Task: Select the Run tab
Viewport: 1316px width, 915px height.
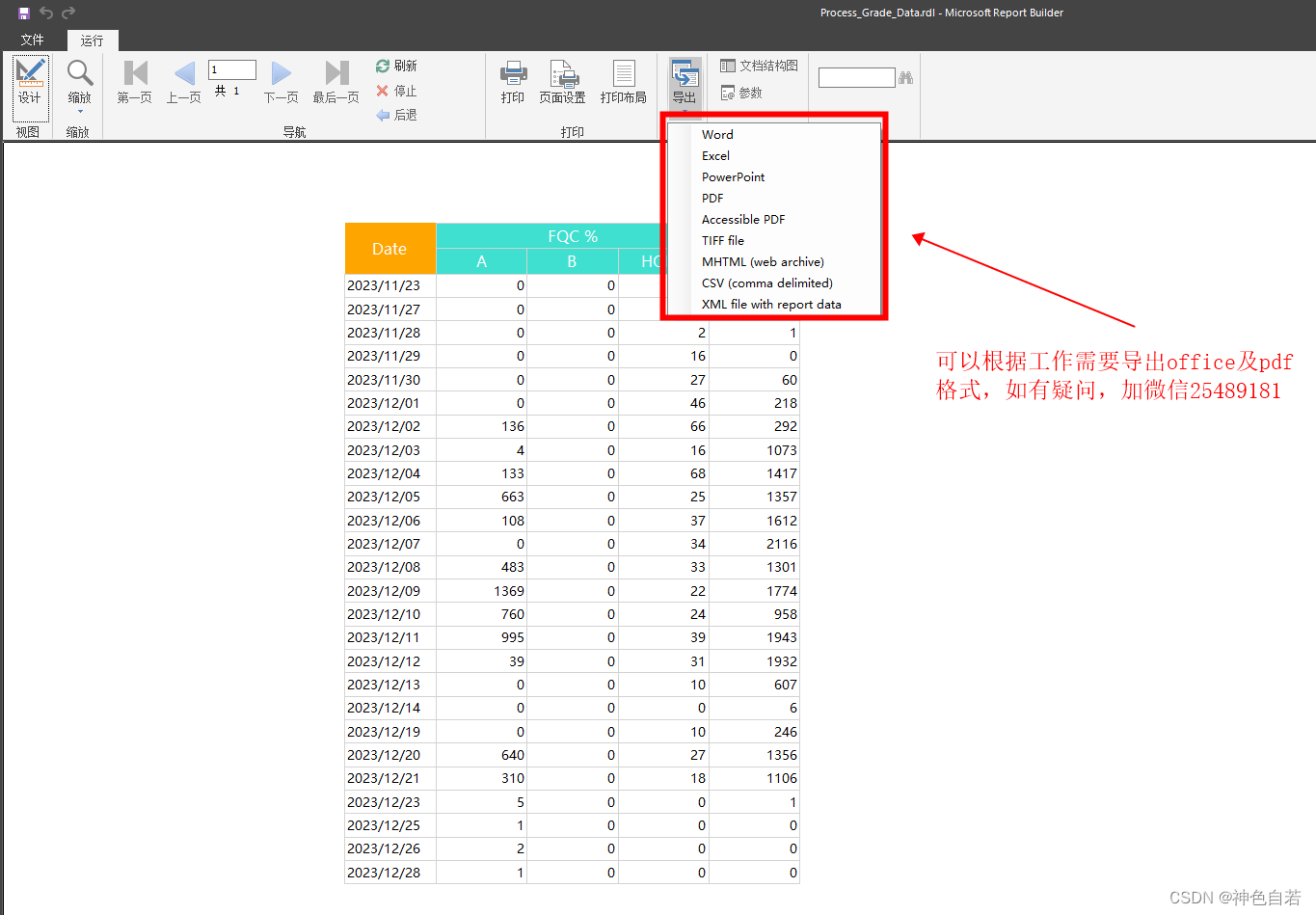Action: pos(93,40)
